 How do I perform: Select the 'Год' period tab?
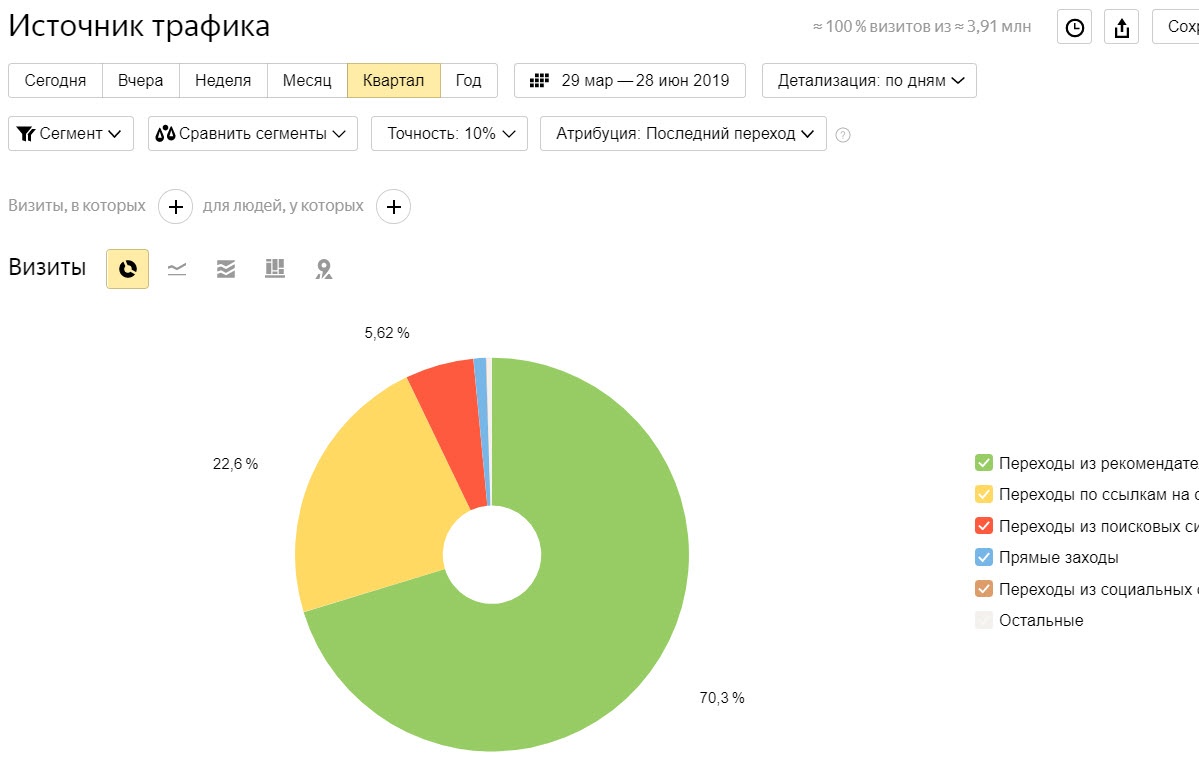(x=469, y=81)
